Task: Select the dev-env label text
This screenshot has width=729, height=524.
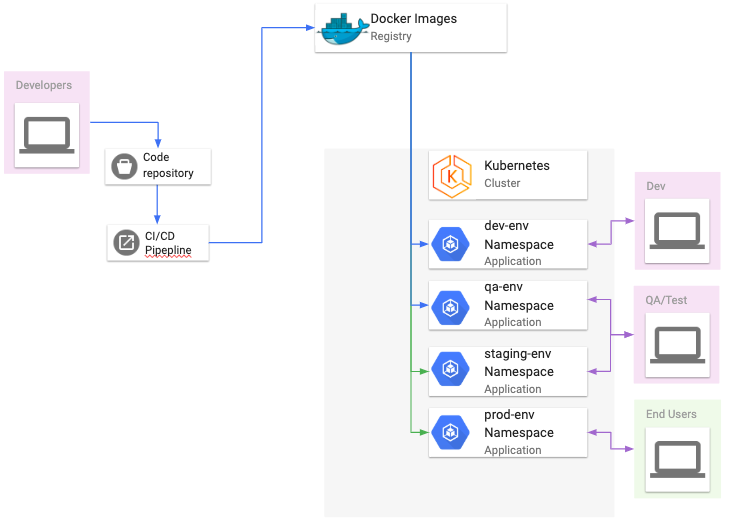Action: pyautogui.click(x=506, y=226)
